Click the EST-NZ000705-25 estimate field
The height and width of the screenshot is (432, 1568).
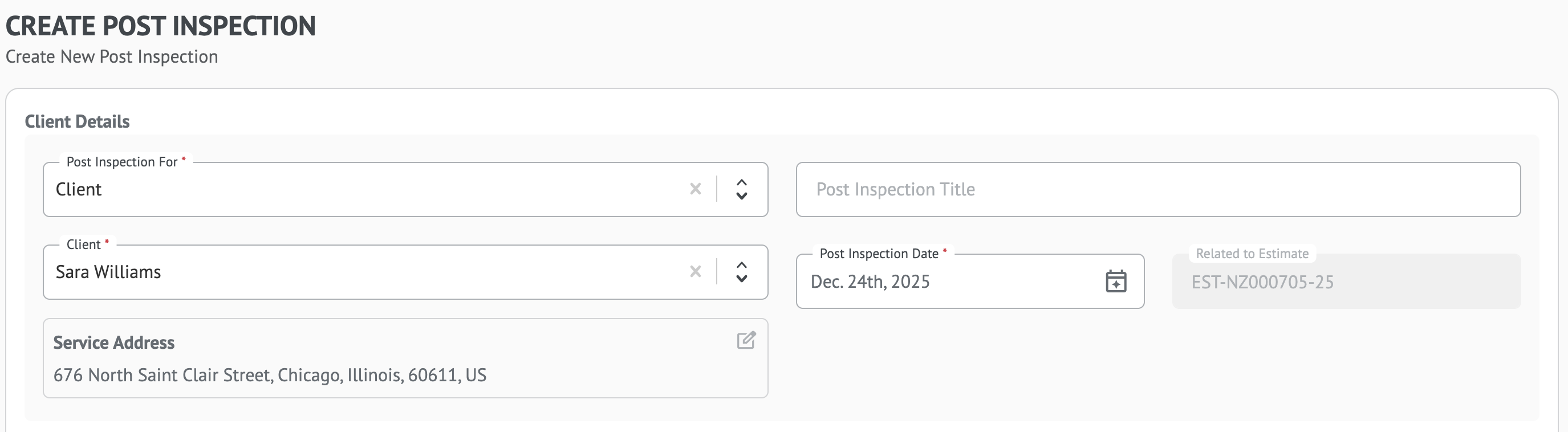[x=1346, y=282]
